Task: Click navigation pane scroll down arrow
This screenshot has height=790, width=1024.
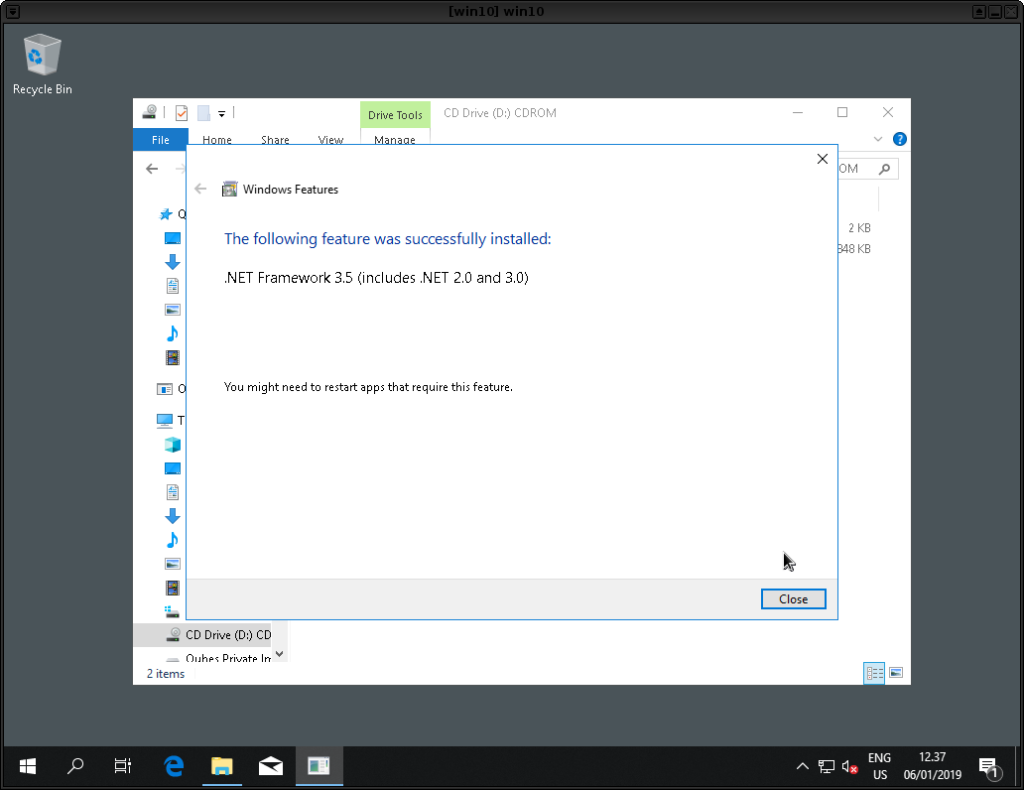Action: [x=280, y=654]
